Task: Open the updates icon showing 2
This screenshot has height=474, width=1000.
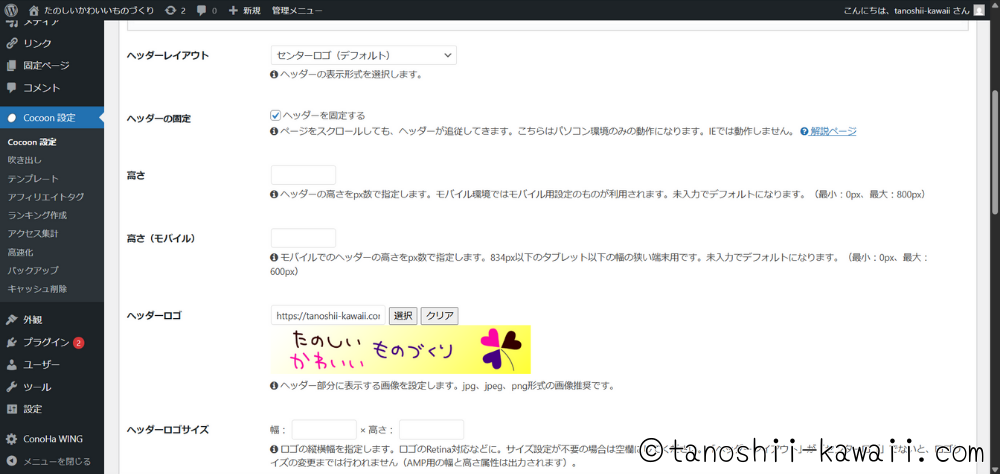Action: (x=175, y=10)
